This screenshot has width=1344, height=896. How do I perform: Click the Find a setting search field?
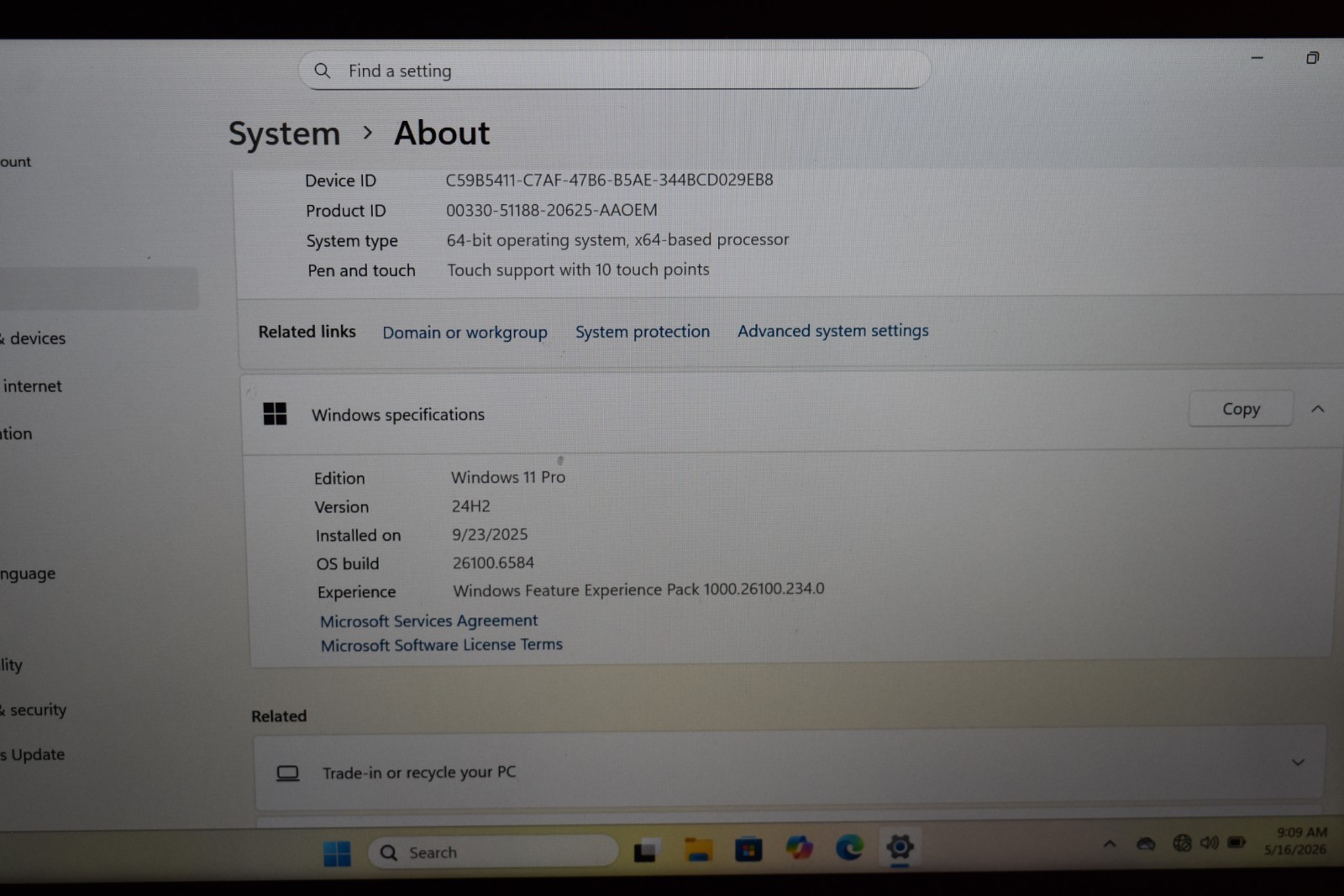pos(614,71)
